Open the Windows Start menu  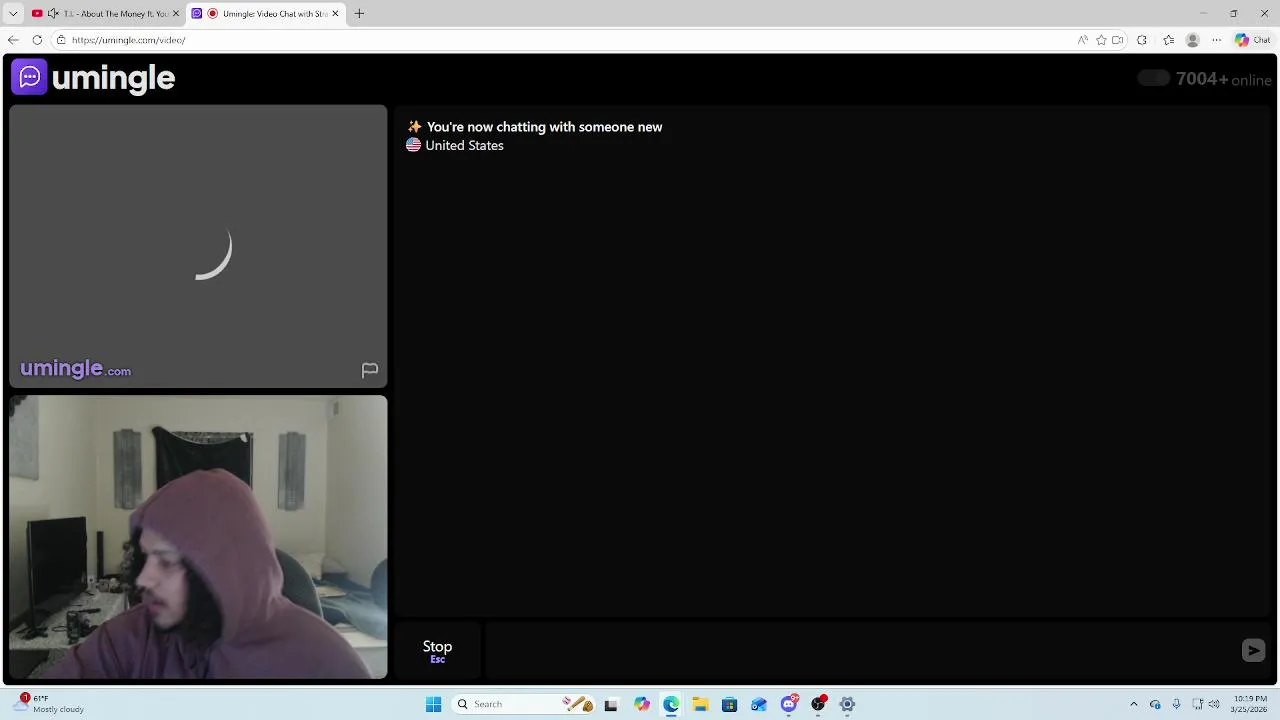pos(433,704)
